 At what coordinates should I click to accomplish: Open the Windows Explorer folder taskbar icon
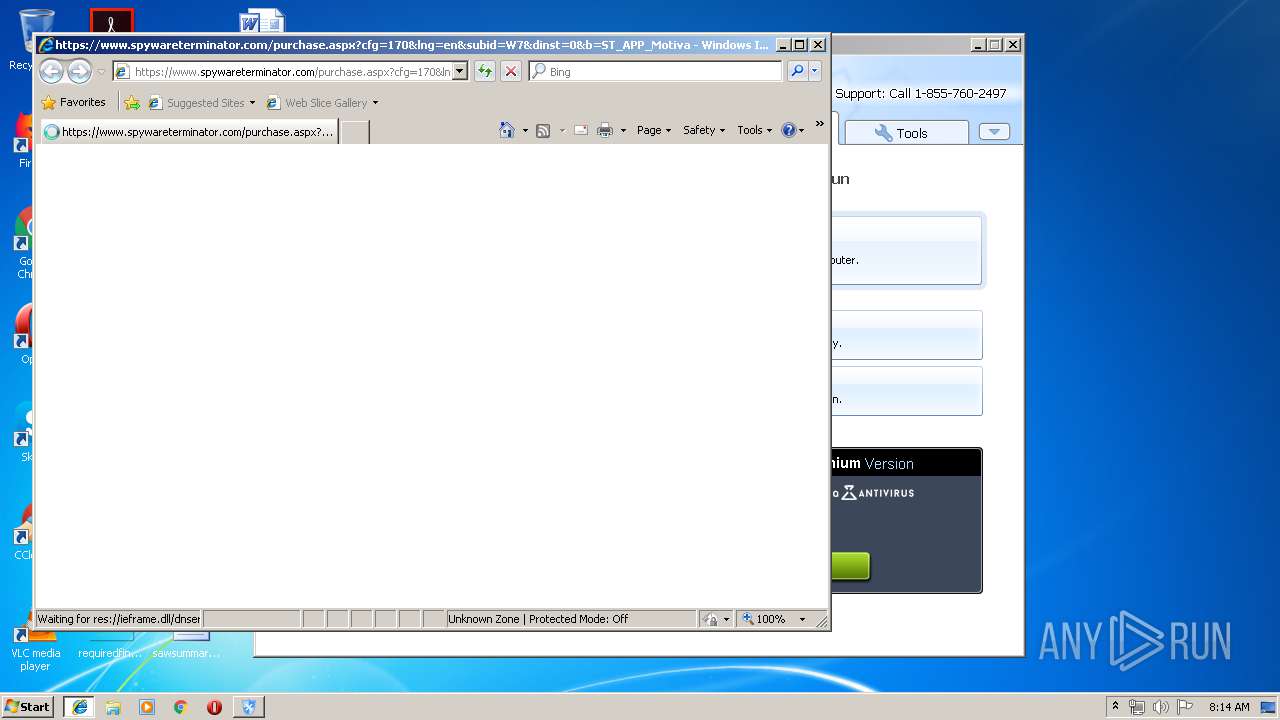coord(113,707)
